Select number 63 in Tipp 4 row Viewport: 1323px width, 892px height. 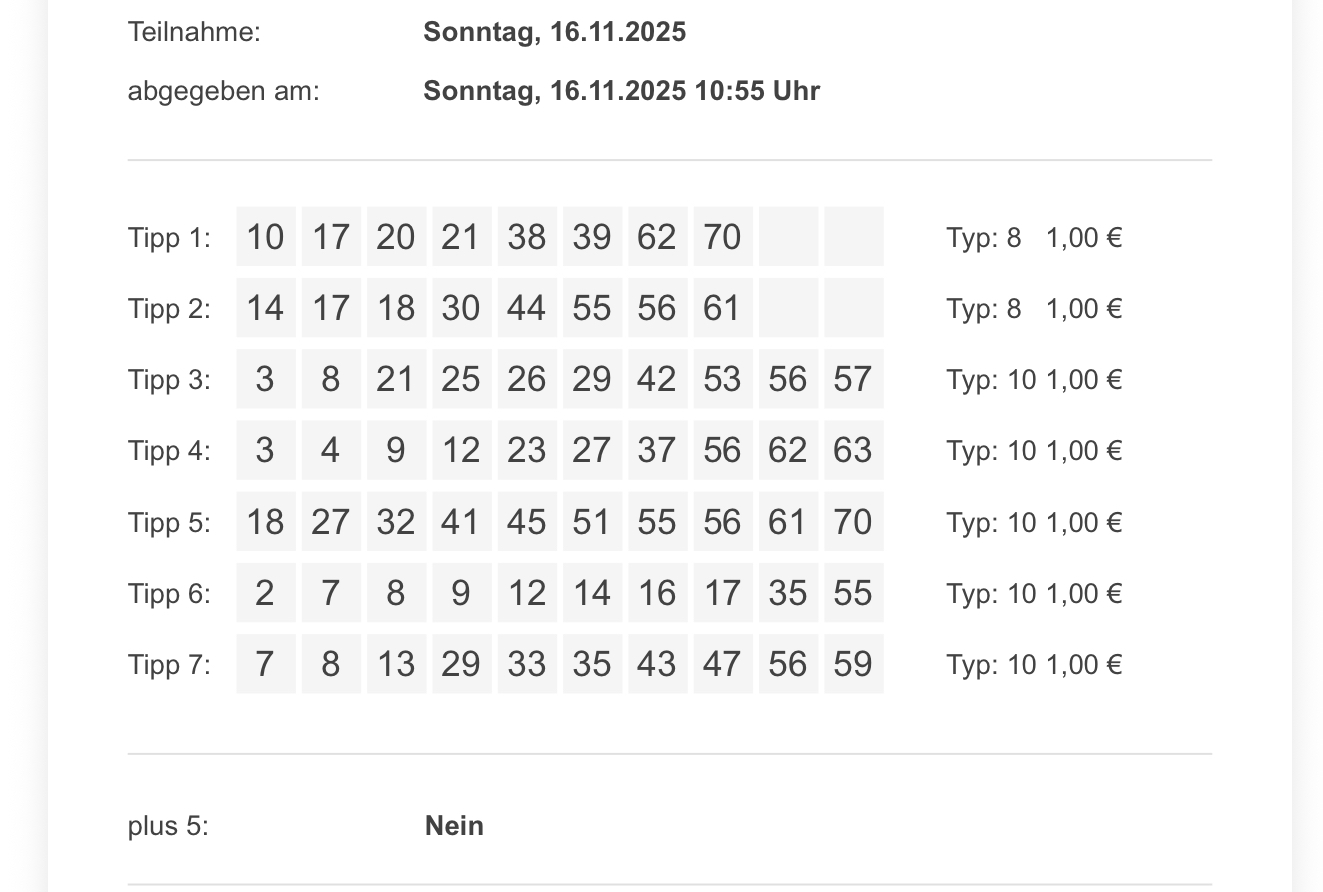tap(853, 450)
